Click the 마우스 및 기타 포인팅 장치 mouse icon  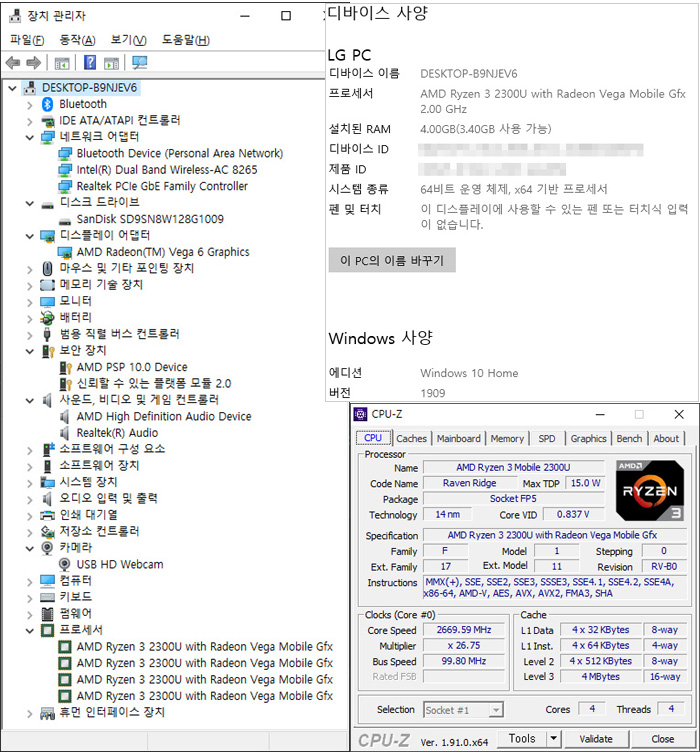(x=47, y=268)
